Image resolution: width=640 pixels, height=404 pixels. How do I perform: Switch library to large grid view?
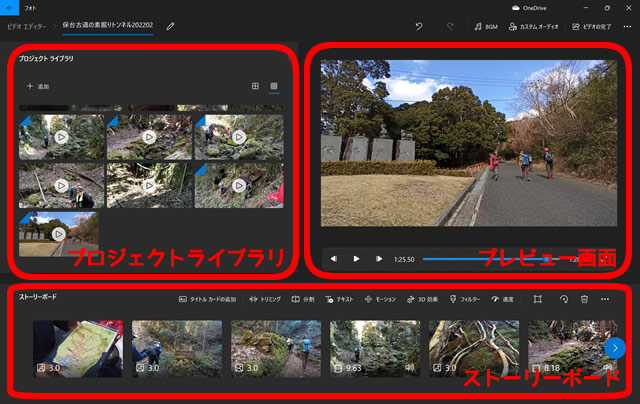click(255, 87)
